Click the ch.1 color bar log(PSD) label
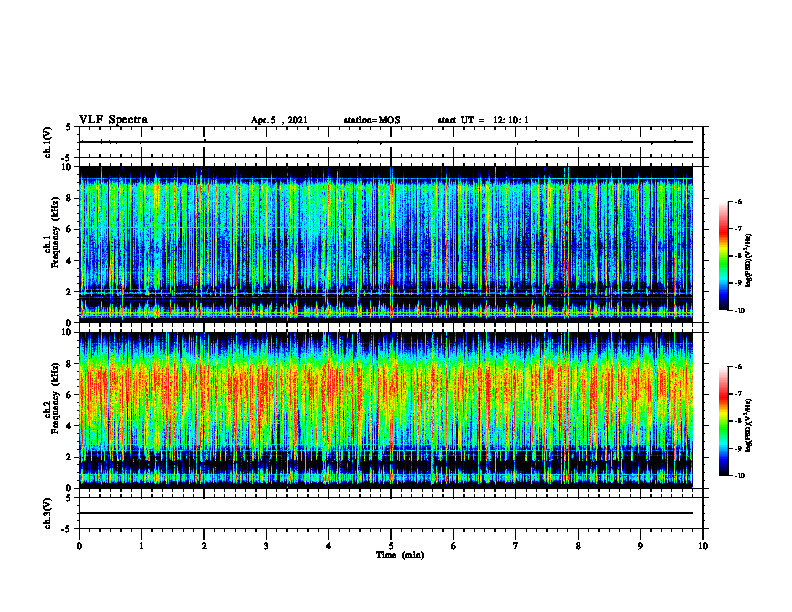The width and height of the screenshot is (792, 612). pyautogui.click(x=749, y=260)
